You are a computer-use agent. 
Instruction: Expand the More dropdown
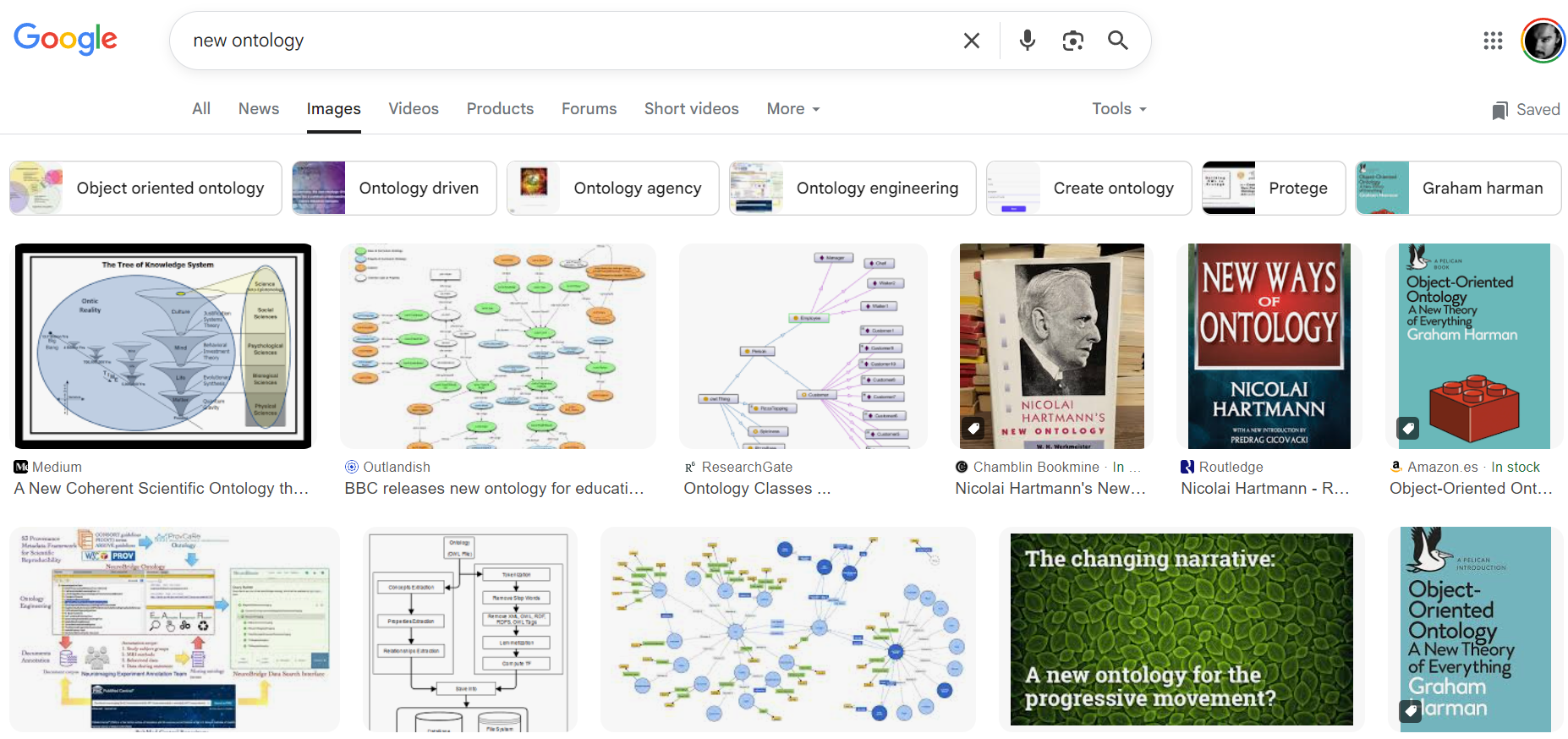click(793, 108)
